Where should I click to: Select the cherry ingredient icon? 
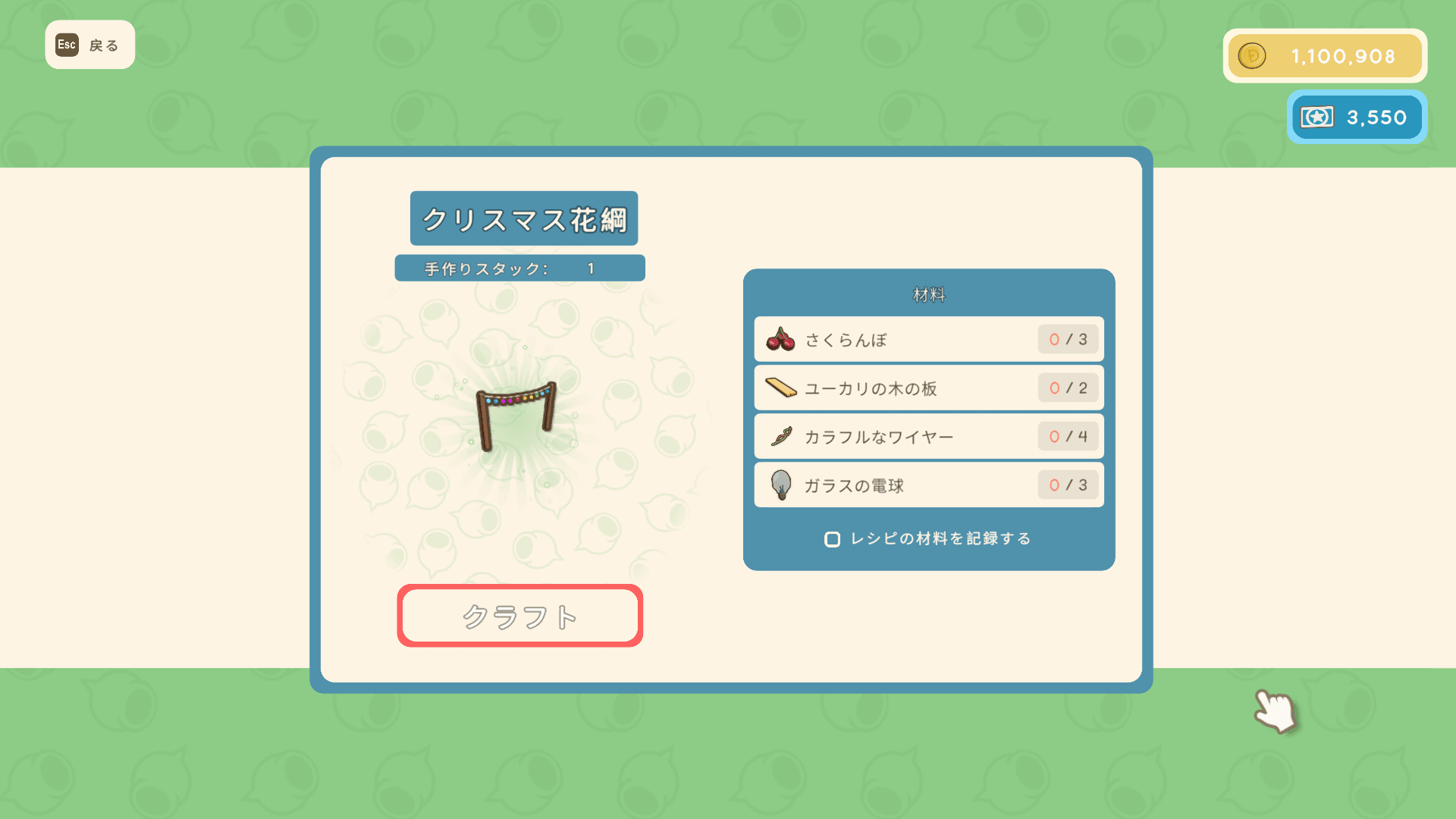780,339
